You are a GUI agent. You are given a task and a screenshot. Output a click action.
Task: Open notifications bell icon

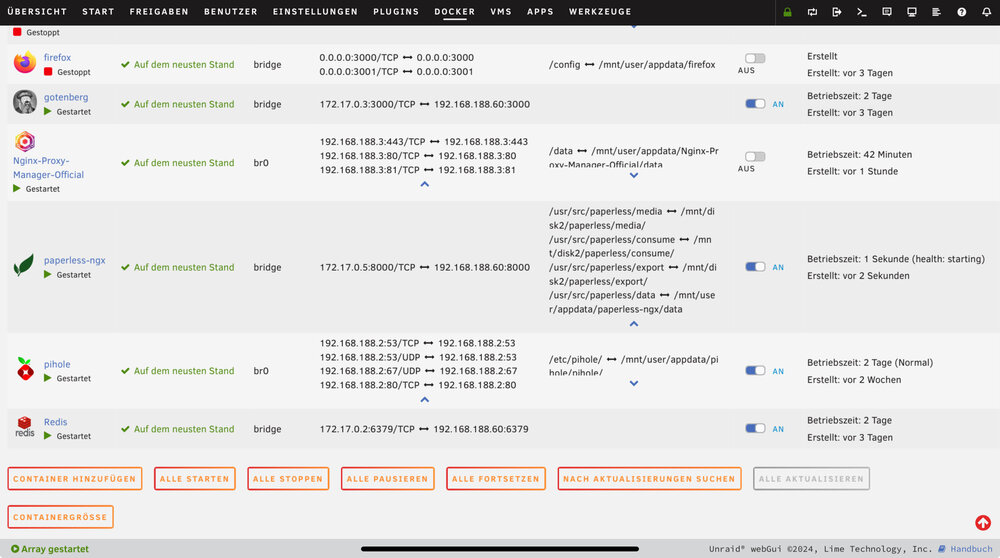987,12
